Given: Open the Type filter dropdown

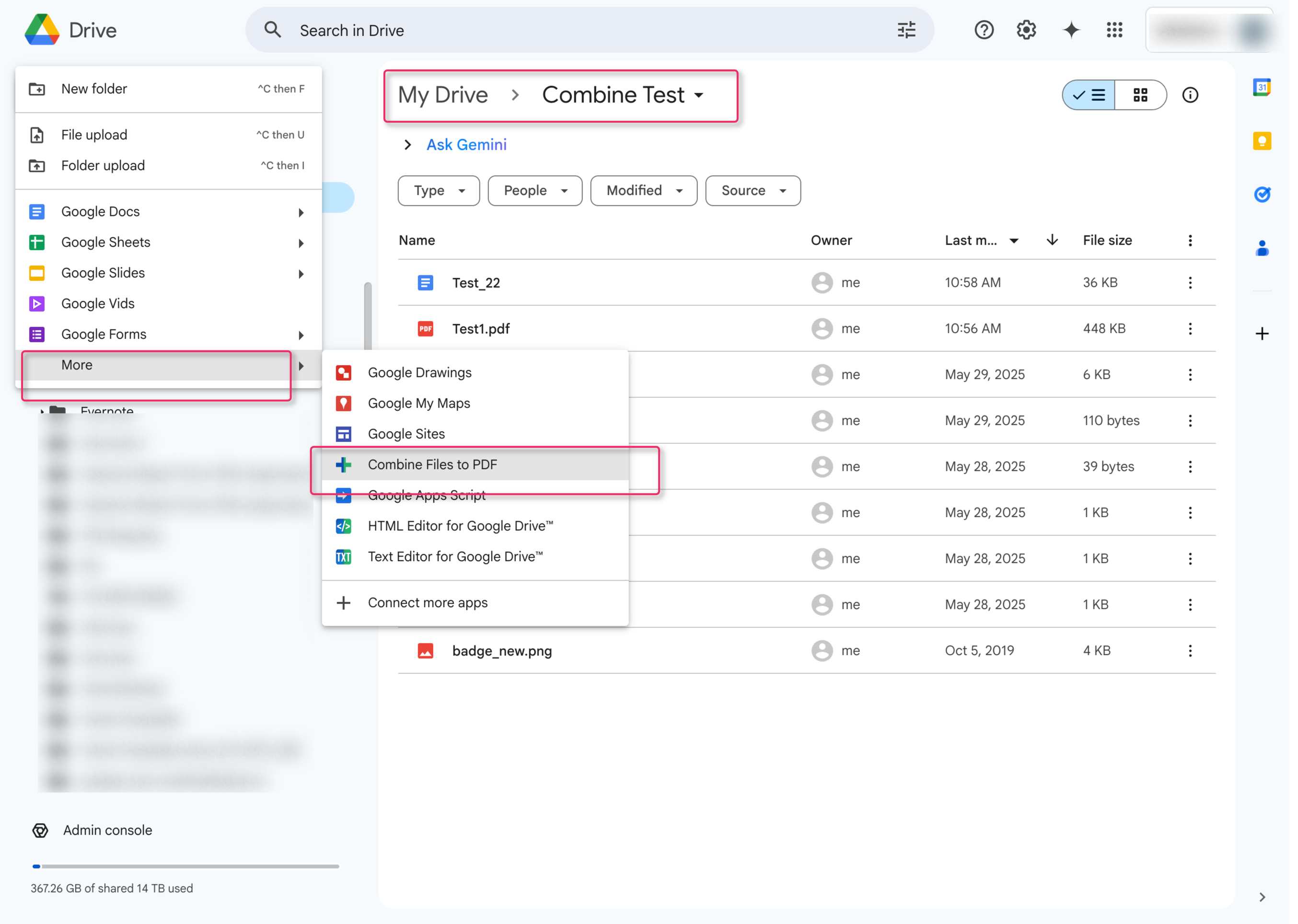Looking at the screenshot, I should coord(438,191).
